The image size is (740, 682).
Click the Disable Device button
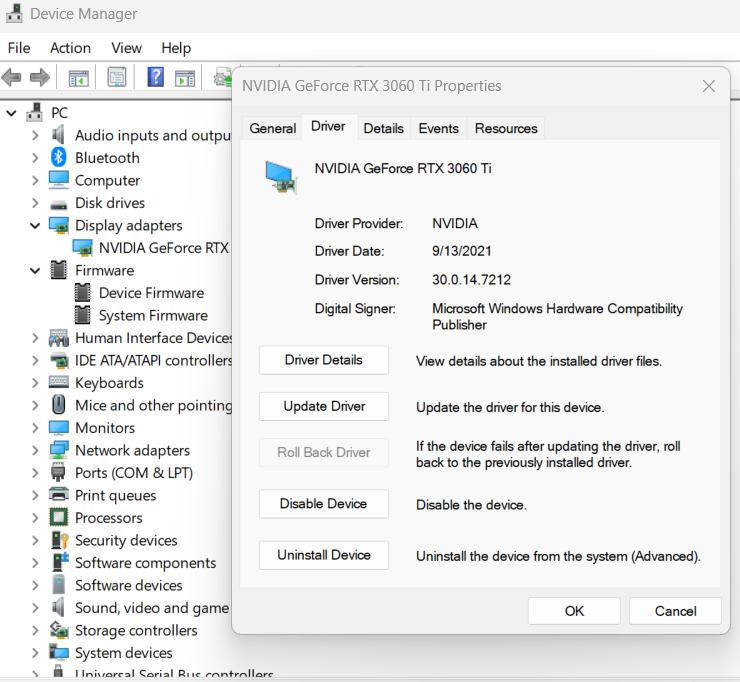click(x=324, y=504)
